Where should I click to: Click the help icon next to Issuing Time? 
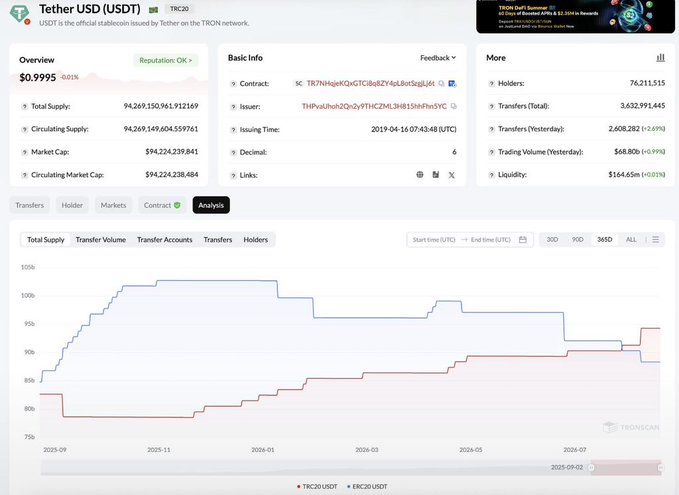233,129
